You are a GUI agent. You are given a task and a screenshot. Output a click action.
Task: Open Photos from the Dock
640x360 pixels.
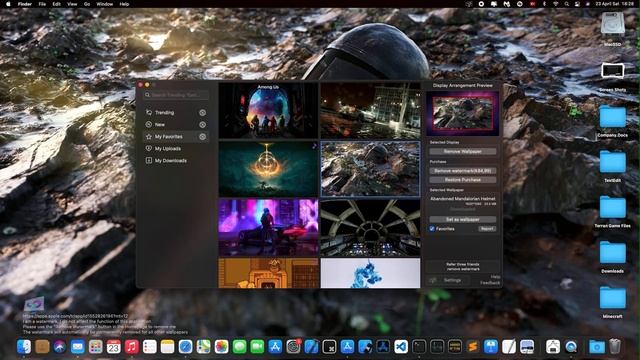pos(221,347)
